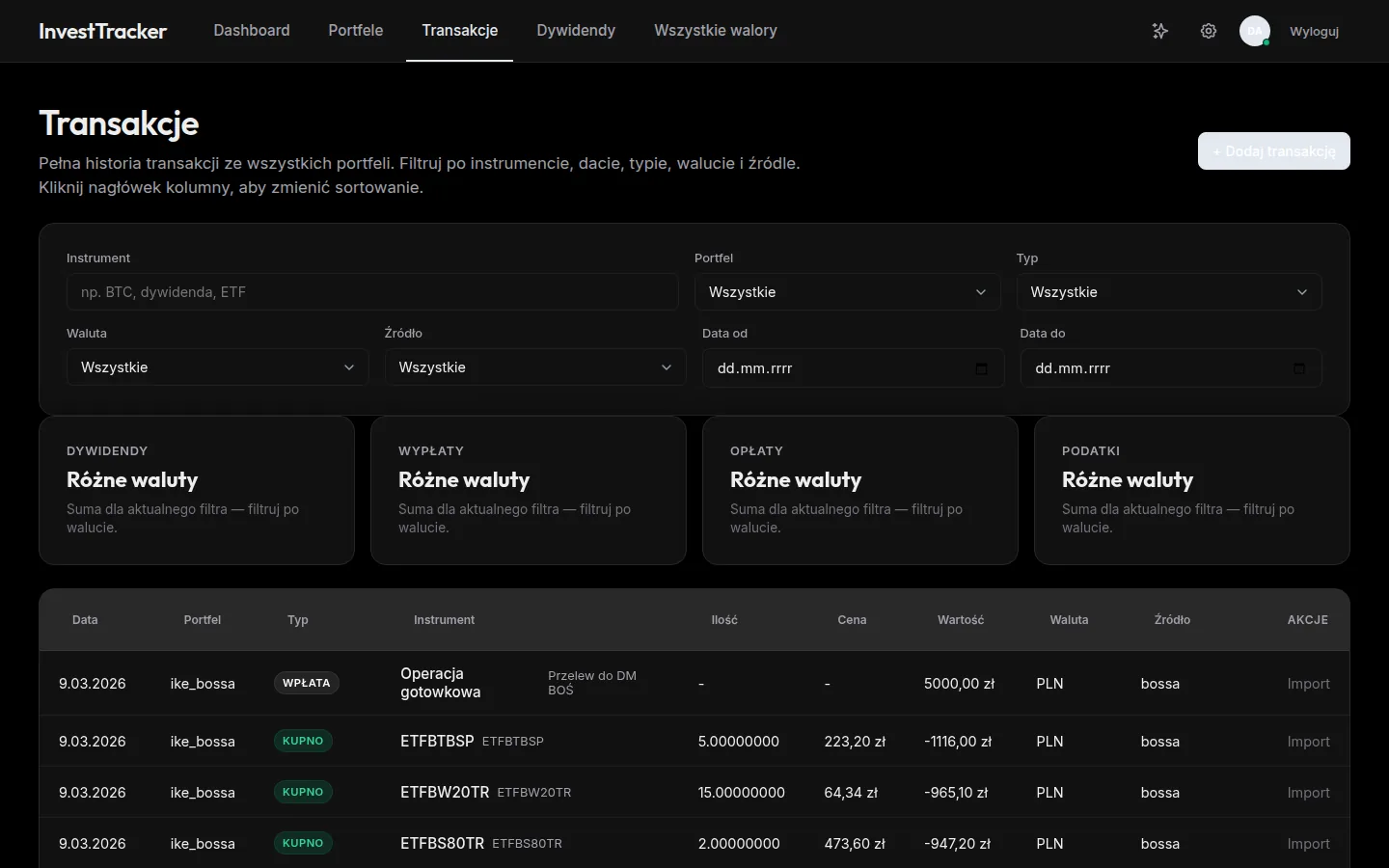Click the Instrument search field
The height and width of the screenshot is (868, 1389).
coord(372,291)
